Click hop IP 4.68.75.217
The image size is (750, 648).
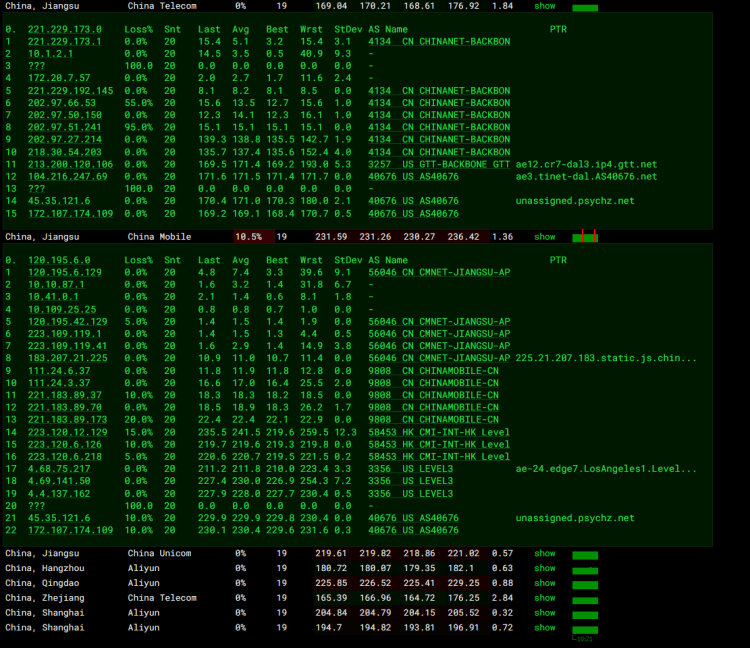click(x=61, y=469)
